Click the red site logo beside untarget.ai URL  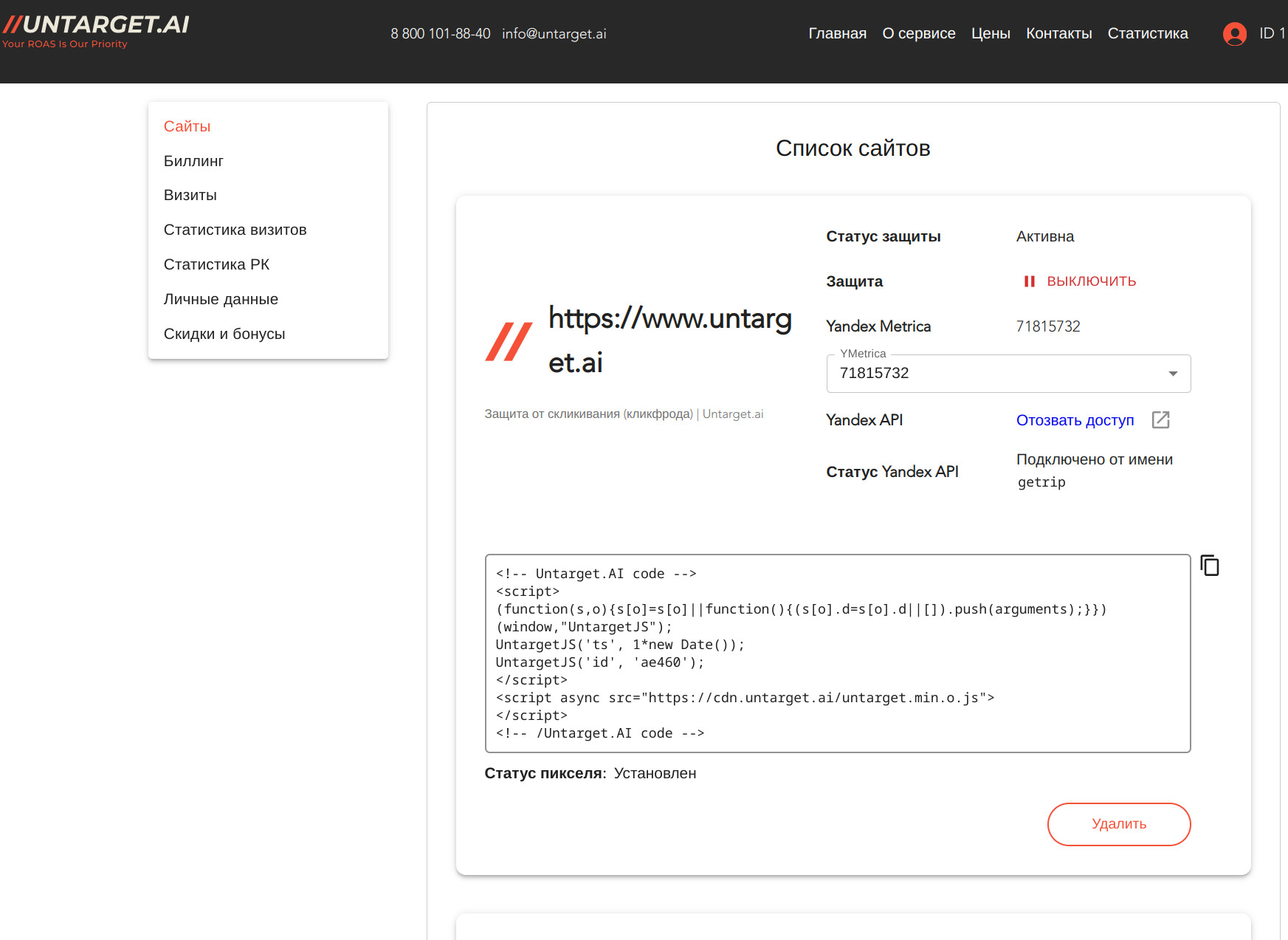(x=509, y=340)
